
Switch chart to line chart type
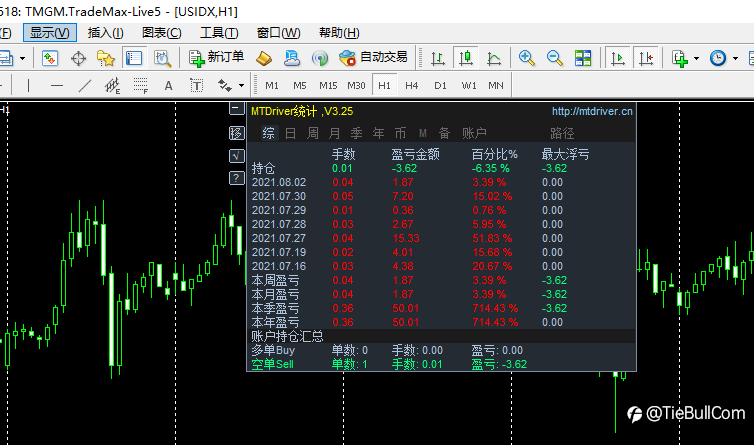point(493,58)
